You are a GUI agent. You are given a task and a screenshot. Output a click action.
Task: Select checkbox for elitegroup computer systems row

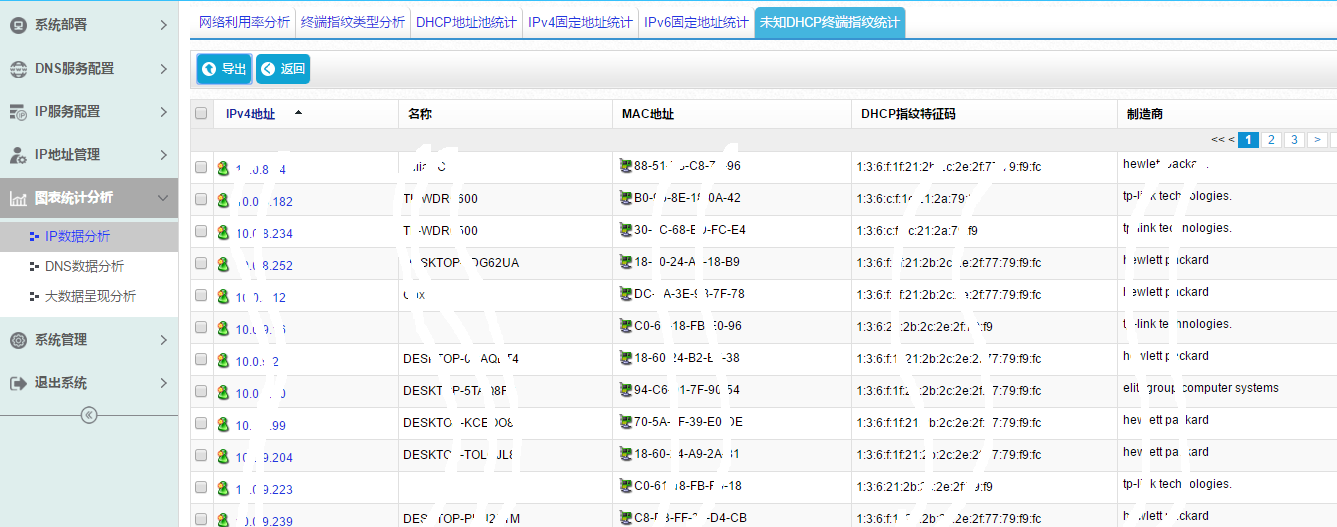pyautogui.click(x=201, y=392)
